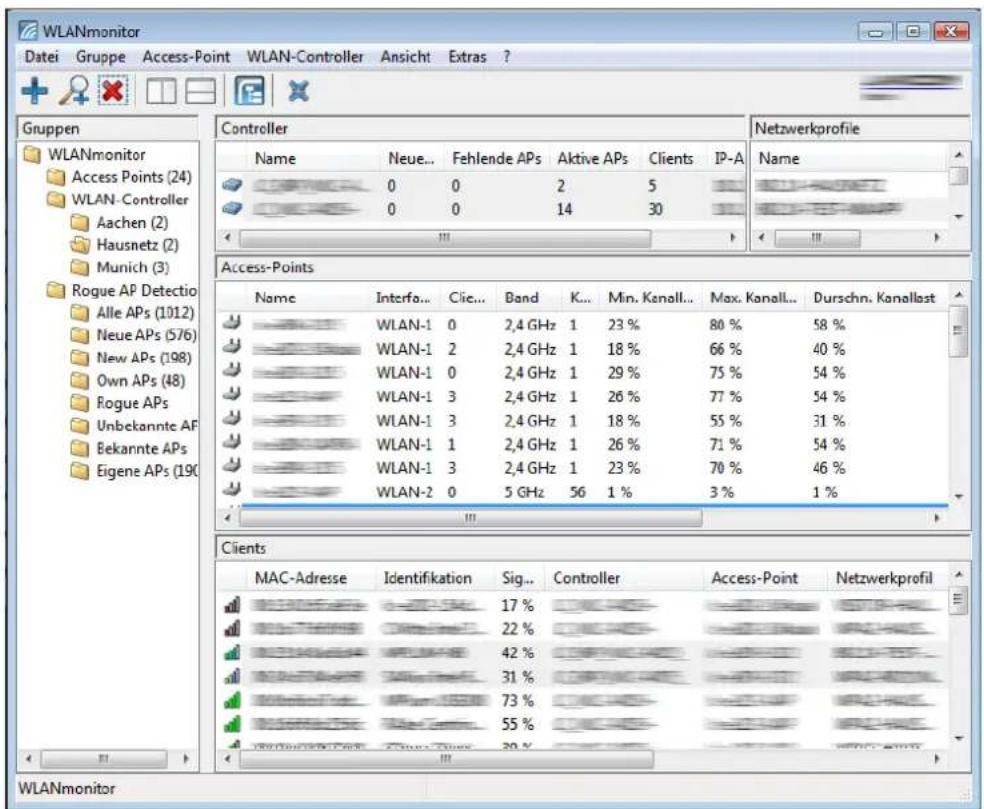Open the Access Points (24) folder
This screenshot has height=809, width=984.
[119, 177]
